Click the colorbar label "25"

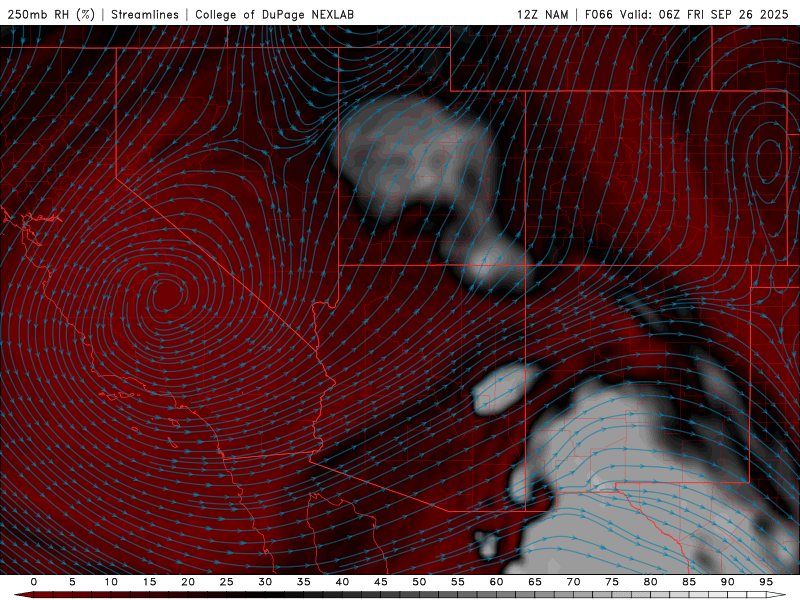[227, 582]
